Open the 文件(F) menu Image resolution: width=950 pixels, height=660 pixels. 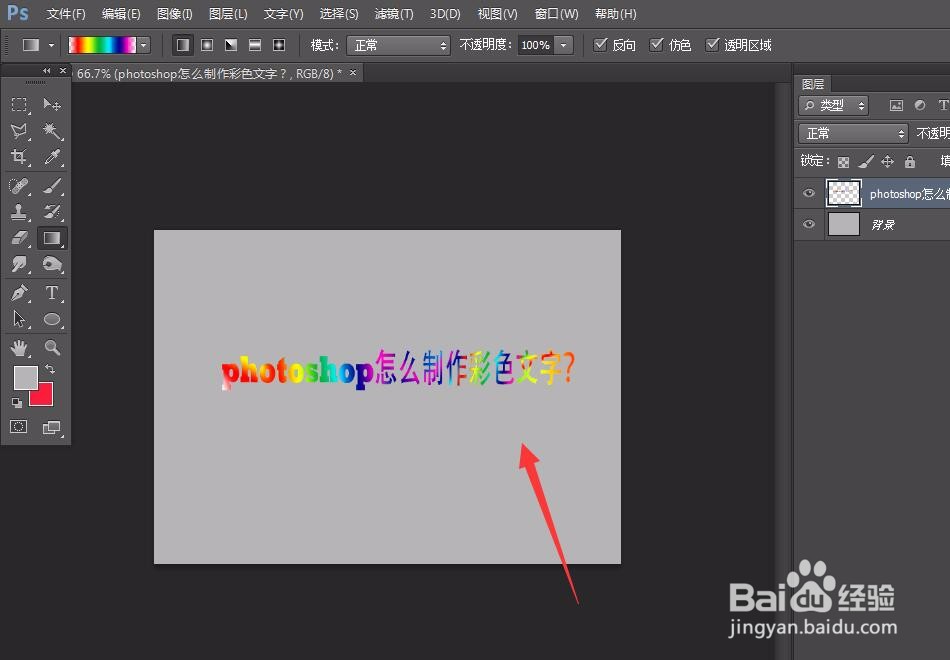[66, 13]
